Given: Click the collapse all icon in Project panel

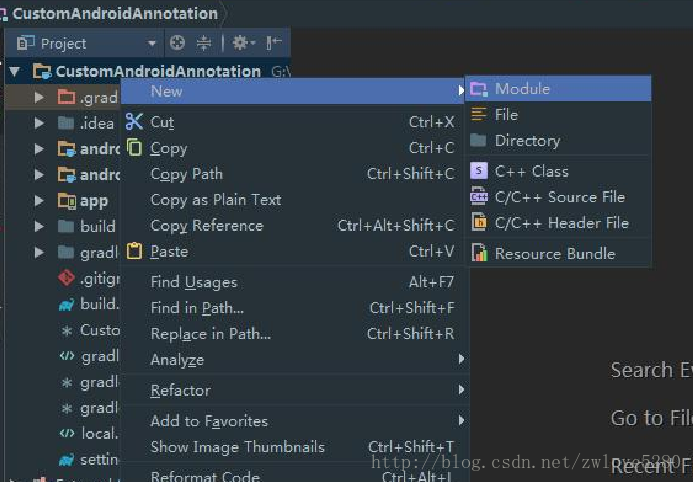Looking at the screenshot, I should pyautogui.click(x=204, y=43).
